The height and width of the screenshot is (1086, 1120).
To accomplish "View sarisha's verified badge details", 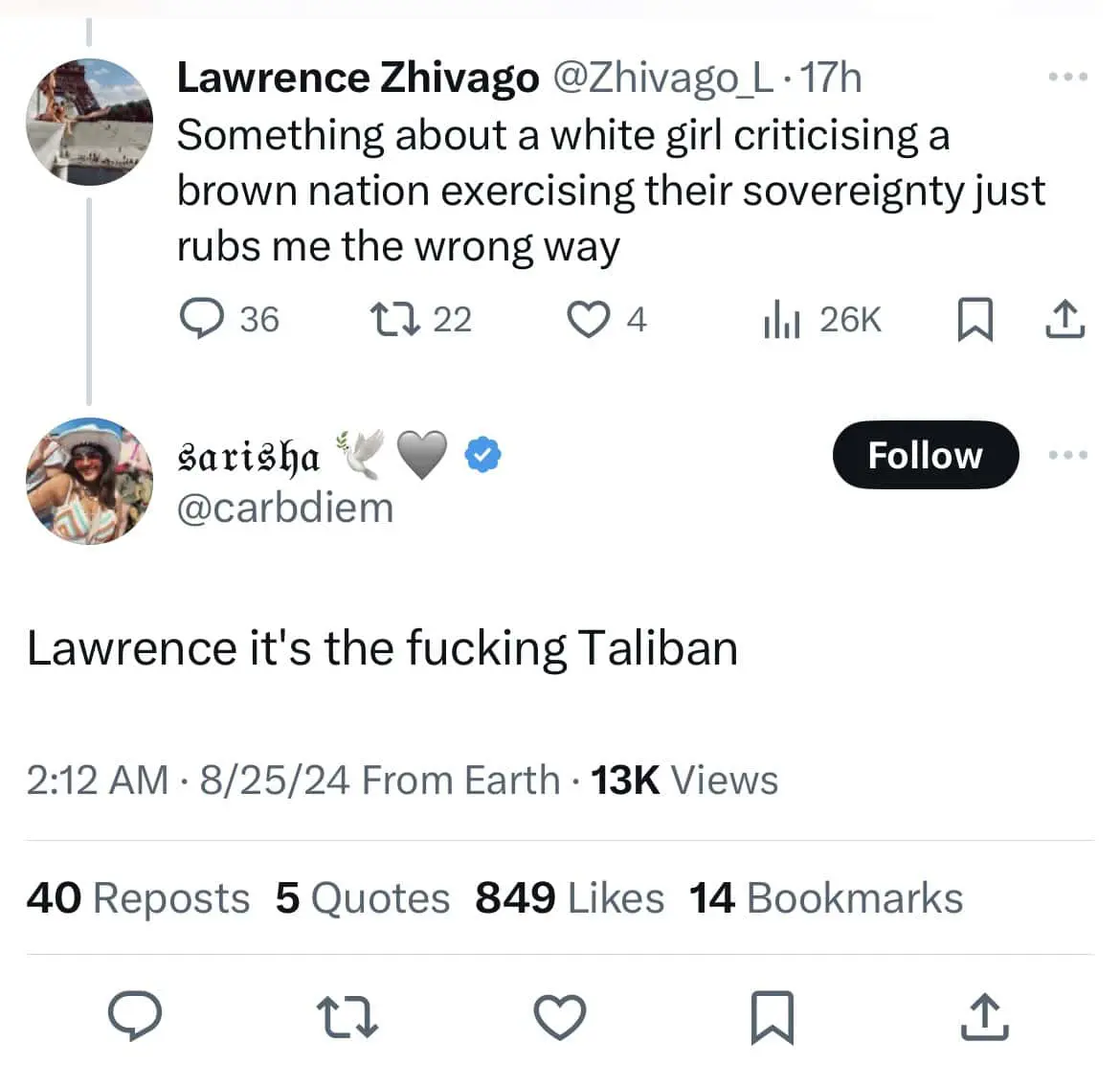I will pos(483,455).
